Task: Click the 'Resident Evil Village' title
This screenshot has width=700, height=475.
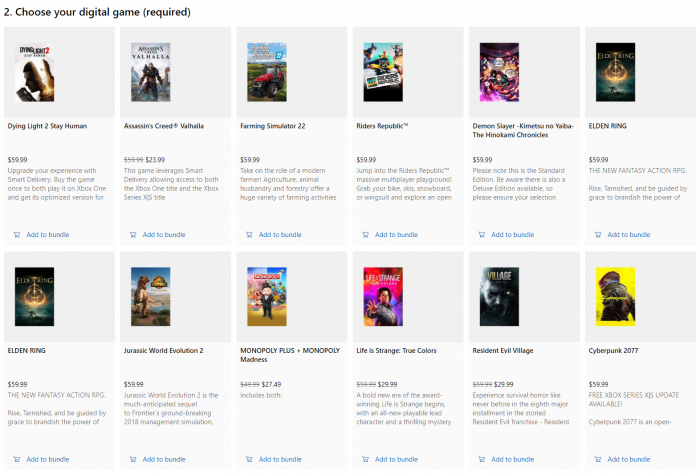Action: point(503,351)
